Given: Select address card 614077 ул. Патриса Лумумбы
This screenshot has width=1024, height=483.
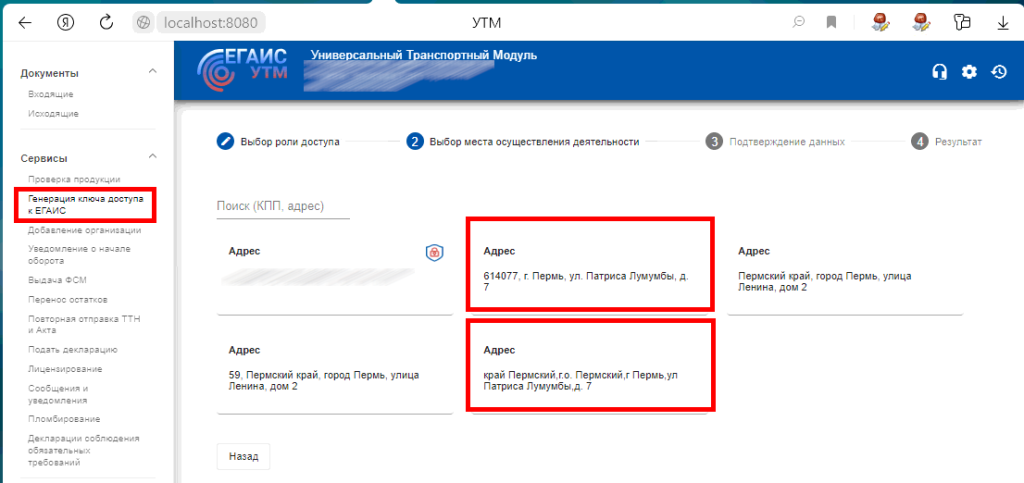Looking at the screenshot, I should (589, 265).
